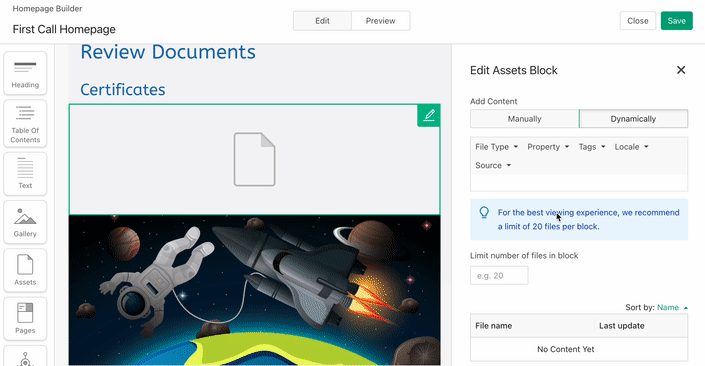Click the lightbulb tip icon
The height and width of the screenshot is (366, 705).
(484, 212)
